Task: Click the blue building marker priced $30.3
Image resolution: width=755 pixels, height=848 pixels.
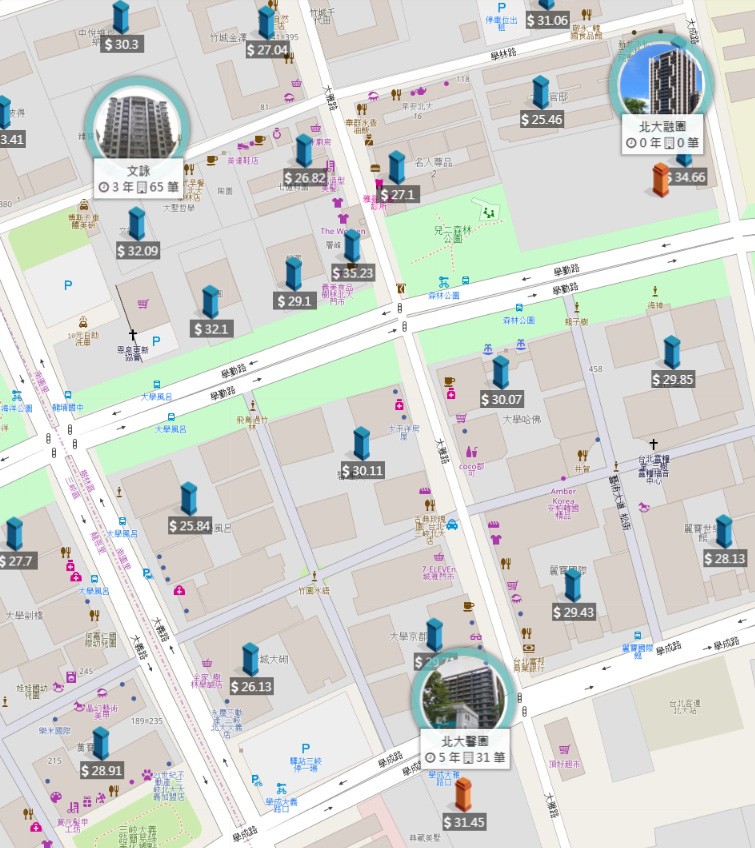Action: 121,18
